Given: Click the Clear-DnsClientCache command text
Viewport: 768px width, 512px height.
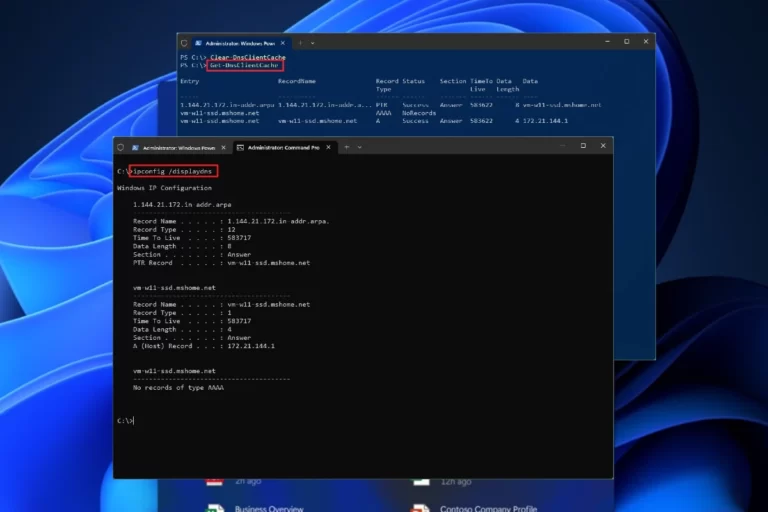Looking at the screenshot, I should [x=248, y=57].
